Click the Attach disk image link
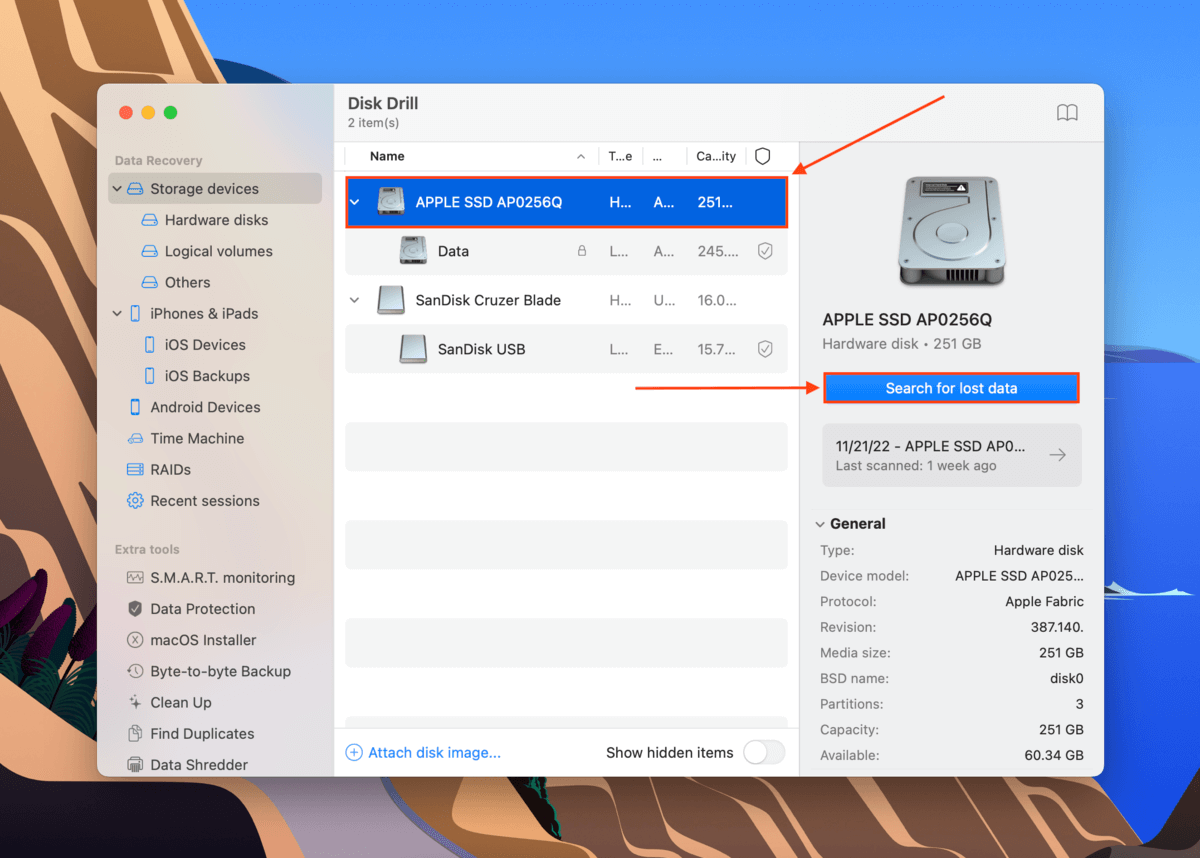1200x858 pixels. (434, 753)
